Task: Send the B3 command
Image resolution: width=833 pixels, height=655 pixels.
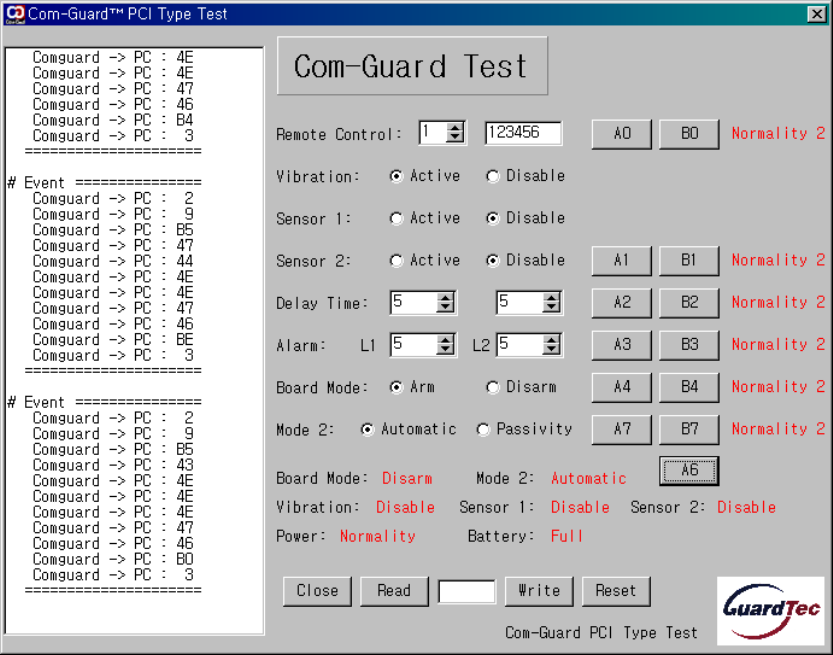Action: pyautogui.click(x=689, y=345)
